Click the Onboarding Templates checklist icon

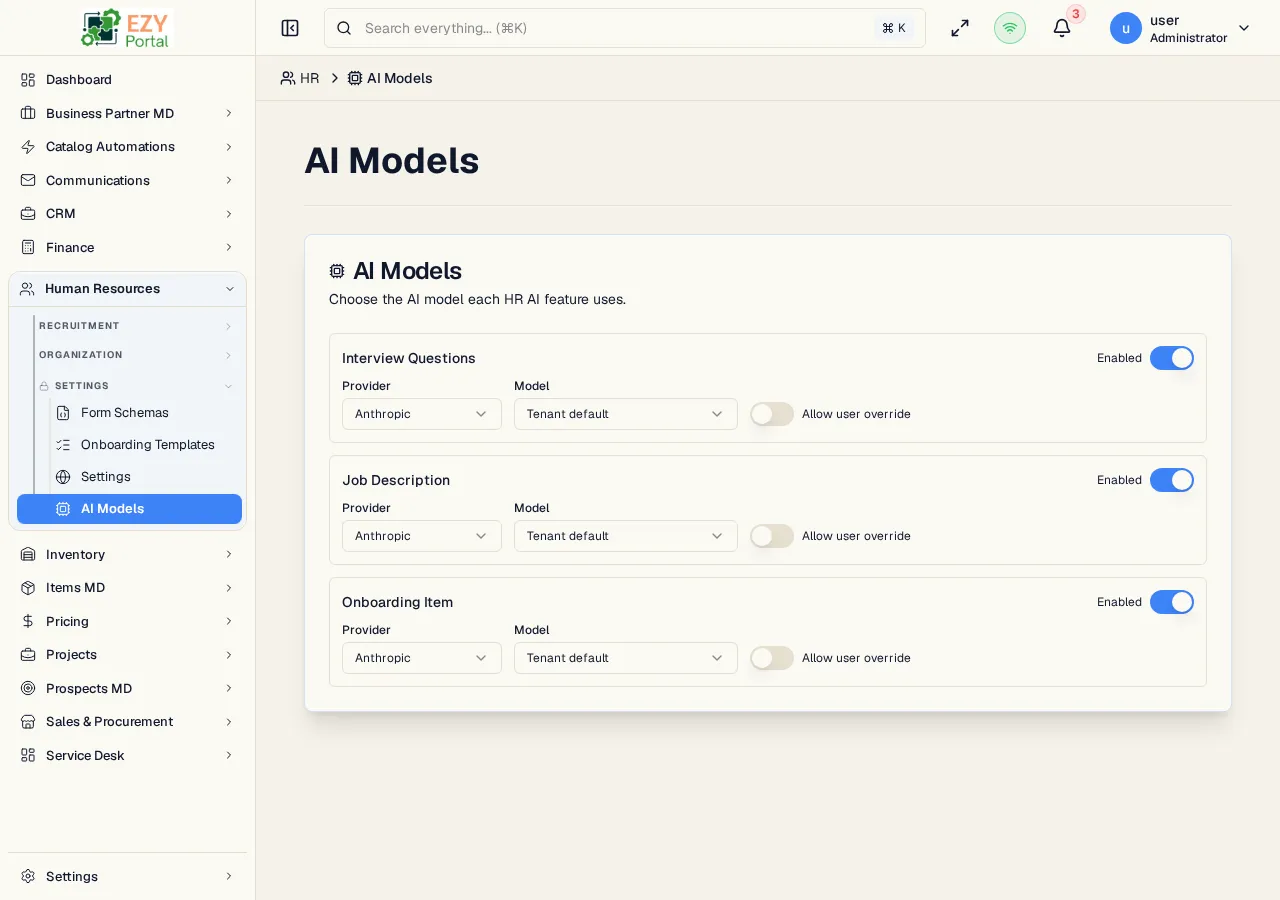63,445
